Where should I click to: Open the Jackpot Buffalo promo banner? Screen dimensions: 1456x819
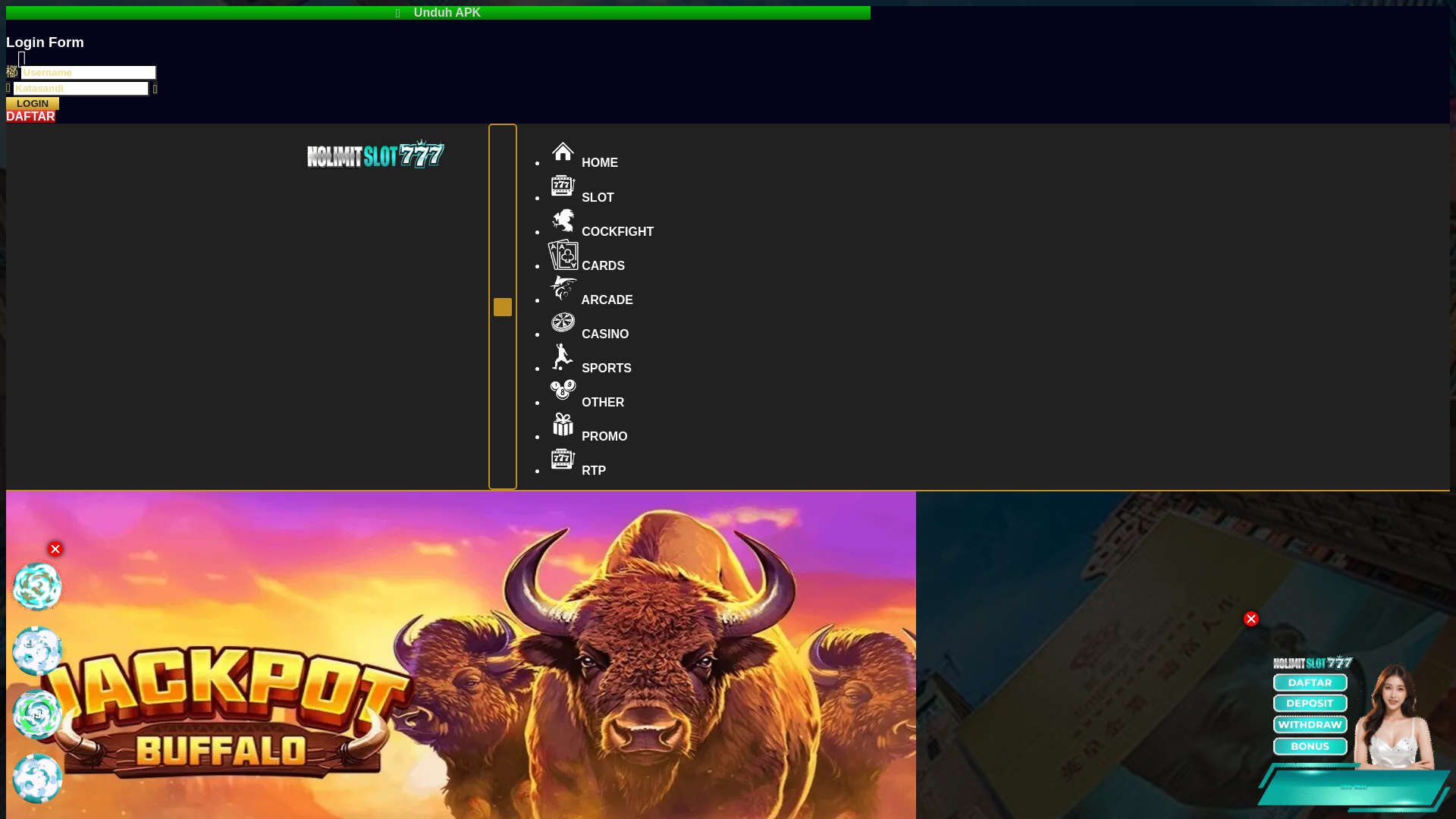click(461, 655)
